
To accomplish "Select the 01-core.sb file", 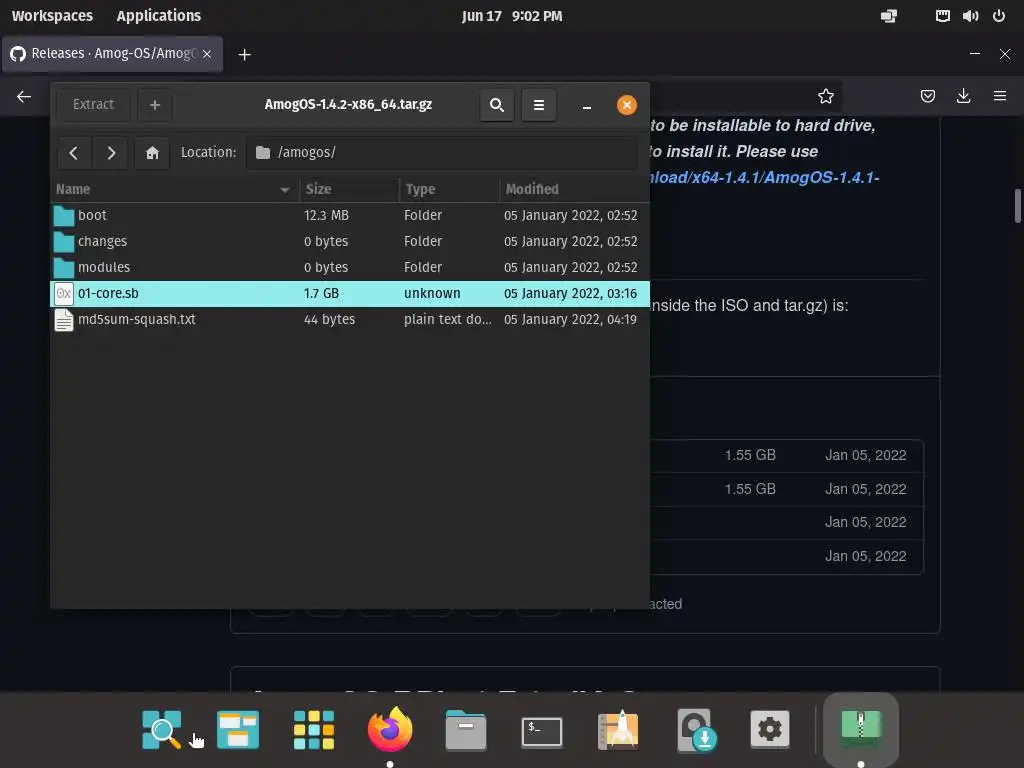I will [x=350, y=294].
